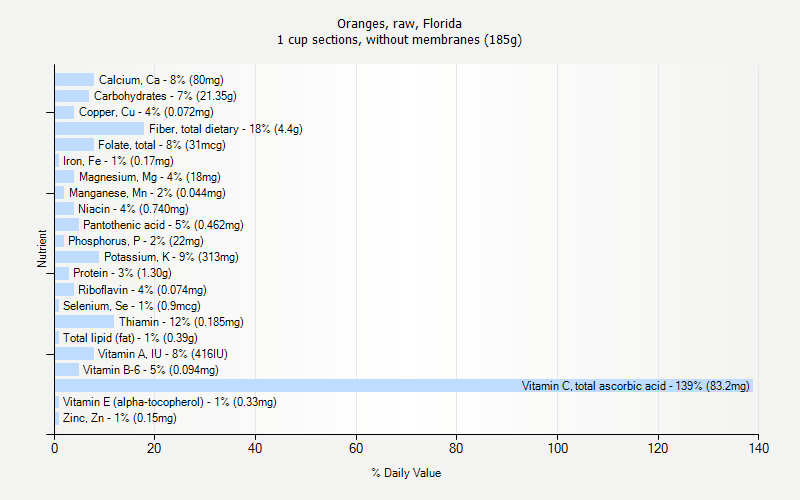Click the Carbohydrates 7% label
This screenshot has width=800, height=500.
(165, 96)
